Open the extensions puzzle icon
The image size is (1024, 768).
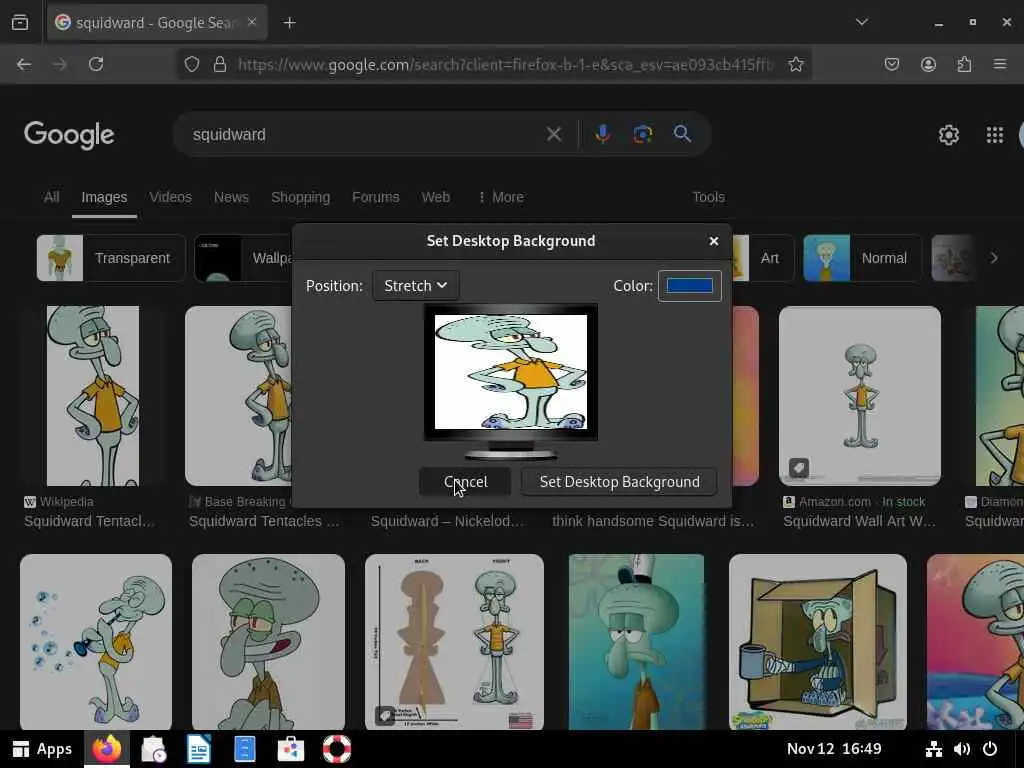(x=964, y=64)
